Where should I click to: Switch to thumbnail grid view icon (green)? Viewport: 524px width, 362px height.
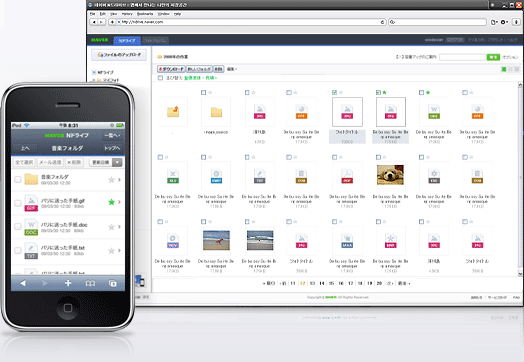pos(504,69)
